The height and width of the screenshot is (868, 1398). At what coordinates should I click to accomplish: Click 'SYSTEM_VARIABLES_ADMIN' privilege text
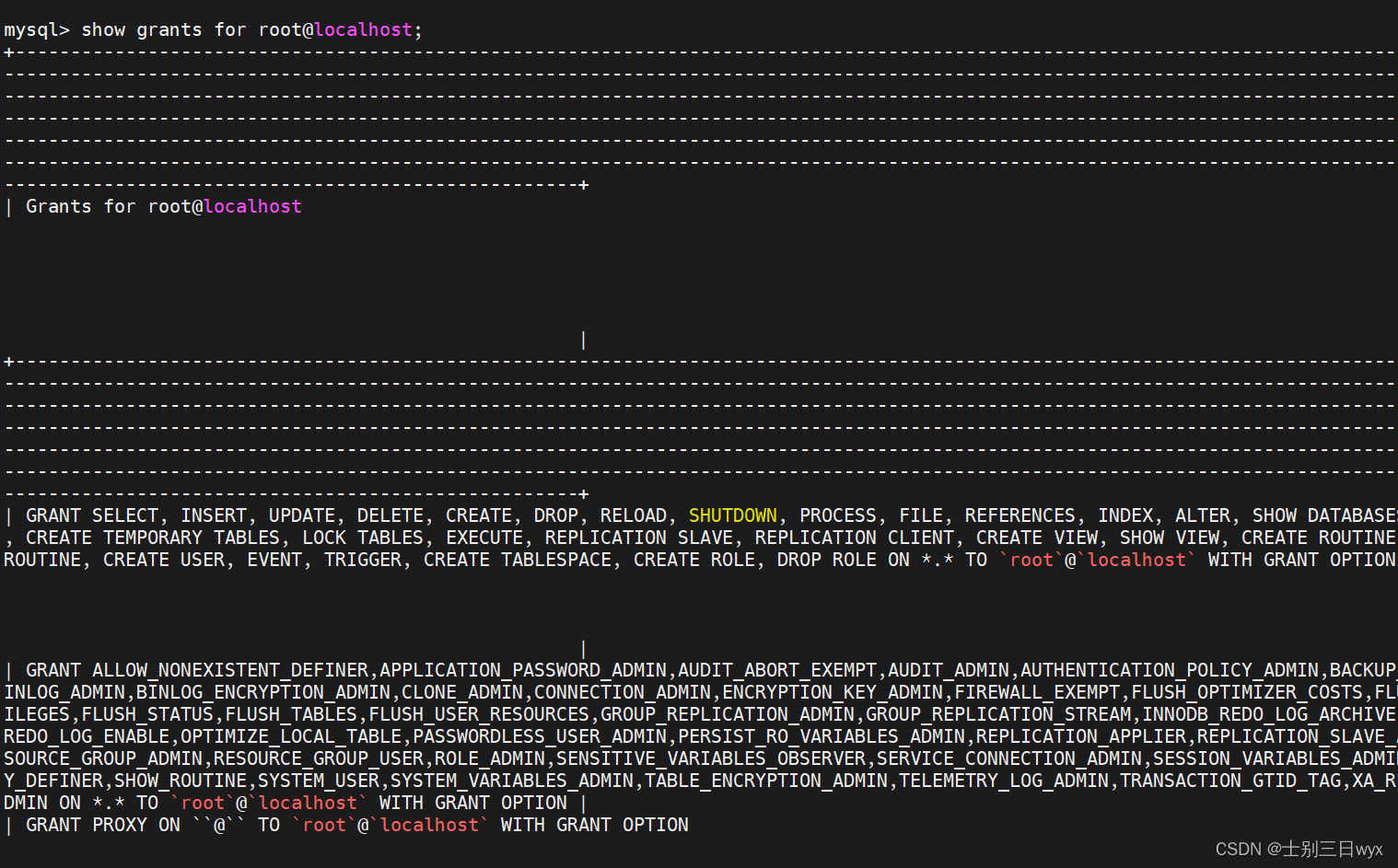[512, 781]
